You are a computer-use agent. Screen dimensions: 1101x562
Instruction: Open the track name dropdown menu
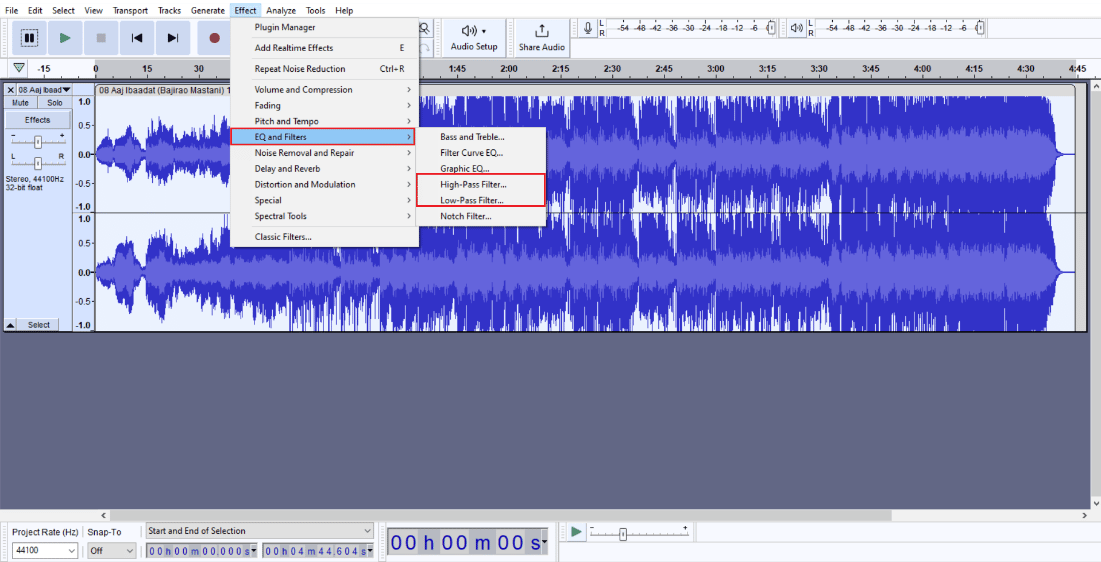pyautogui.click(x=45, y=90)
